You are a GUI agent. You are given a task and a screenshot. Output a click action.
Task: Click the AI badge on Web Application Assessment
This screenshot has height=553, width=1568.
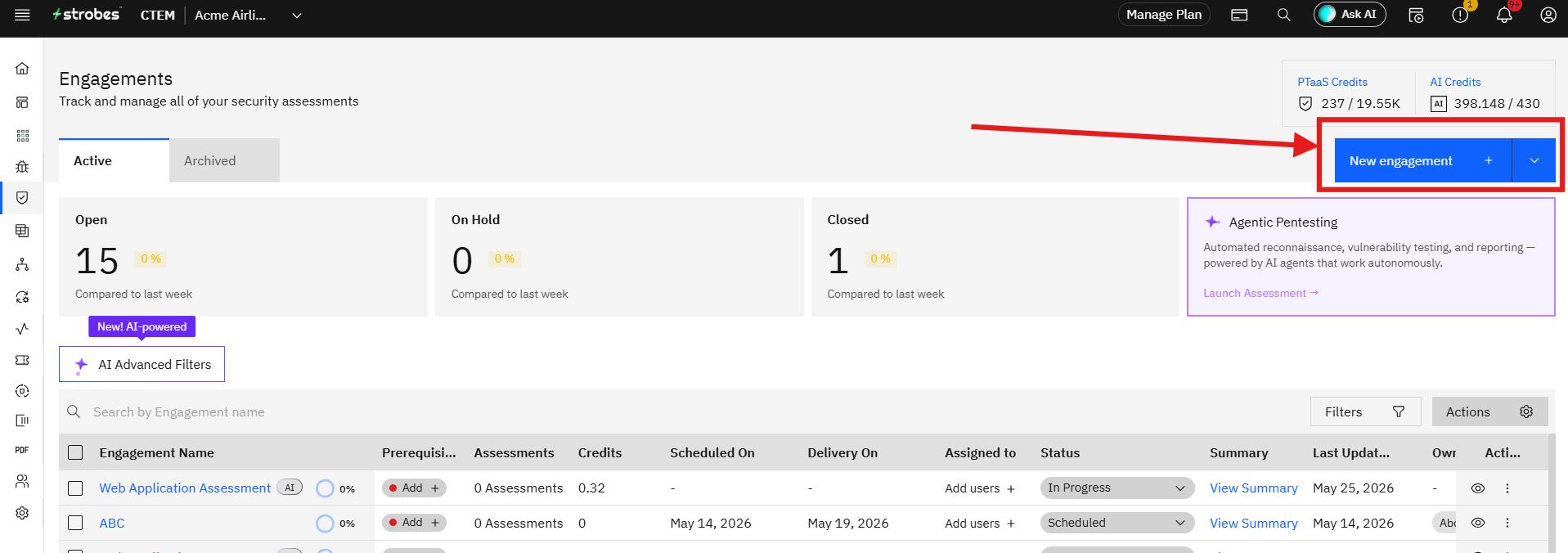coord(290,488)
